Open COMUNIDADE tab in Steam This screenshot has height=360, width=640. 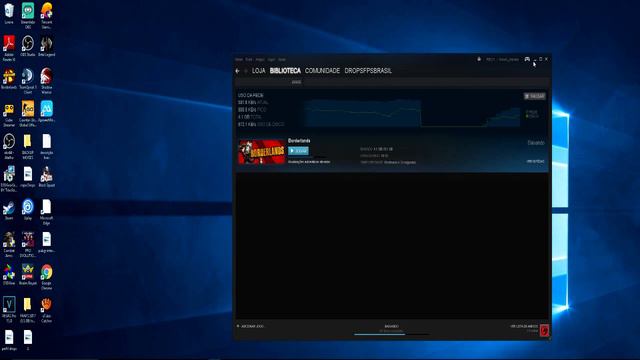[x=322, y=71]
